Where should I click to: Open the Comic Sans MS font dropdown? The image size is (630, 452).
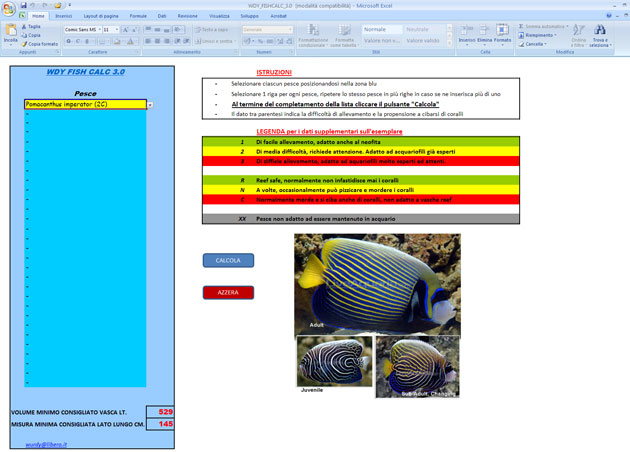coord(99,29)
